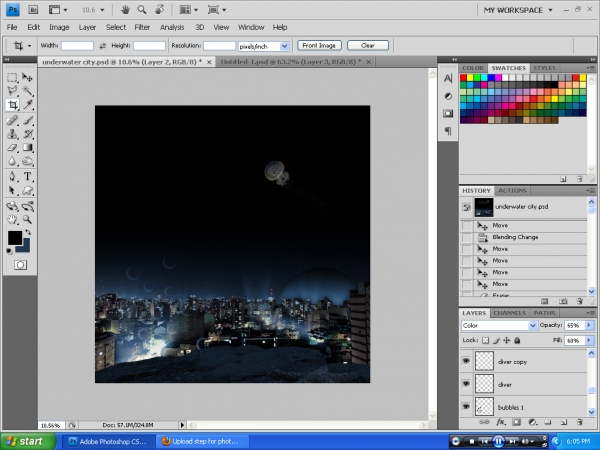Open the Analysis menu
This screenshot has height=450, width=600.
pyautogui.click(x=172, y=27)
